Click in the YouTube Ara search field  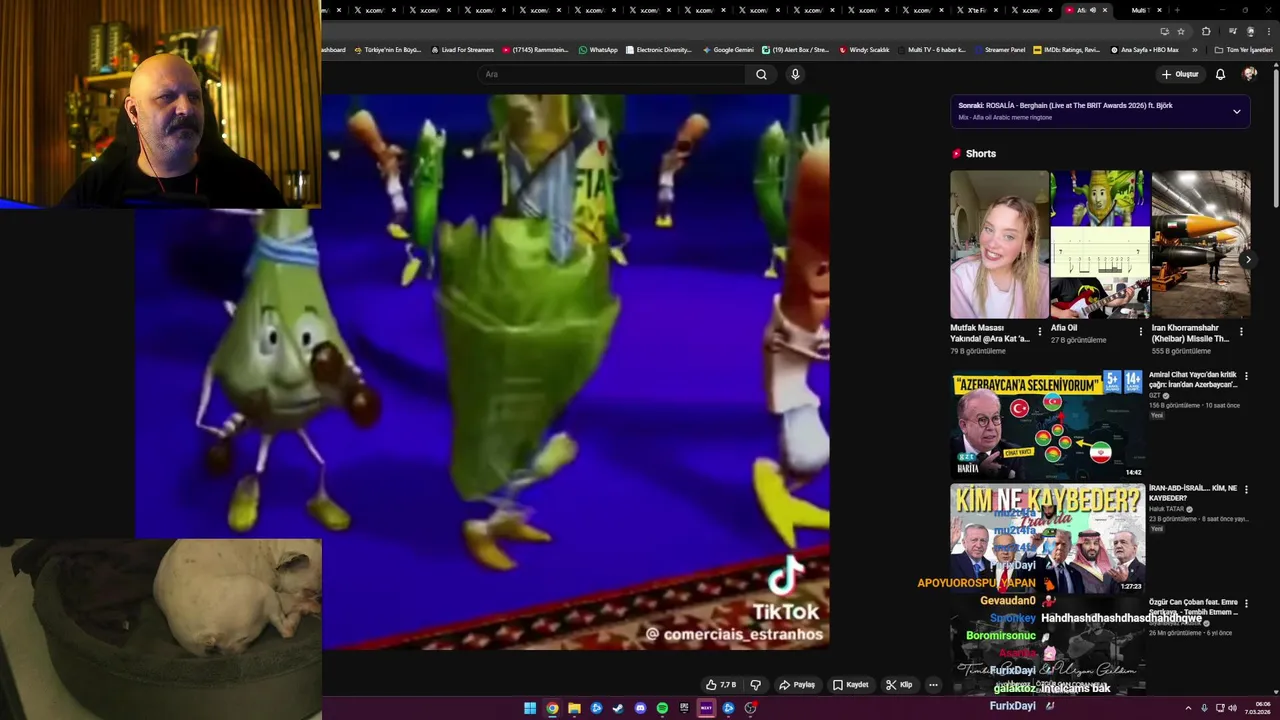[x=612, y=74]
